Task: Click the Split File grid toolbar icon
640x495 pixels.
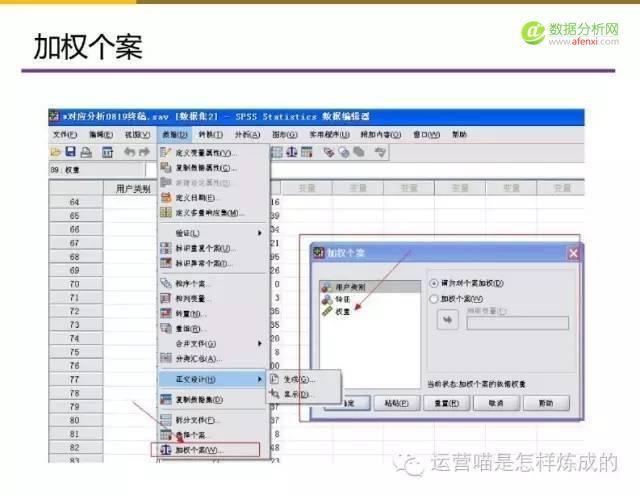Action: (277, 152)
